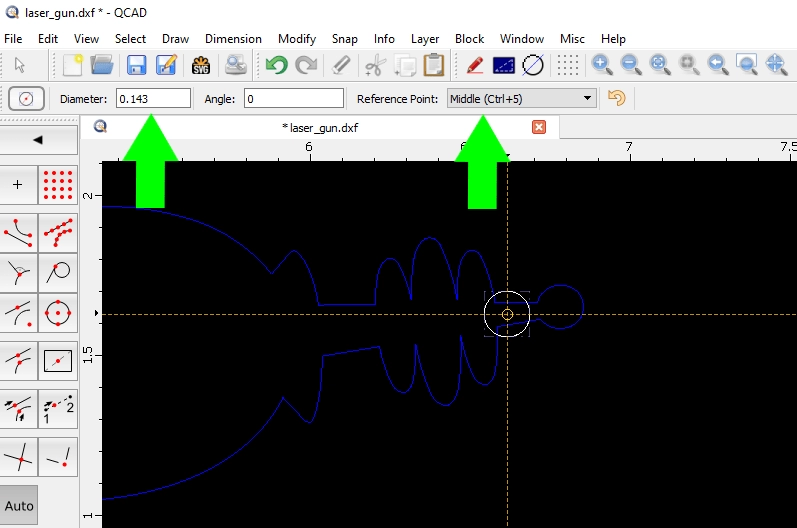Select the snap to center circle tool
This screenshot has width=797, height=528.
coord(58,313)
